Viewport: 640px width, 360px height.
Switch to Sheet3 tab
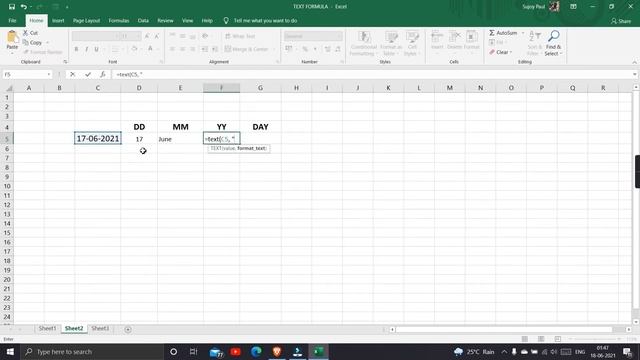[100, 329]
